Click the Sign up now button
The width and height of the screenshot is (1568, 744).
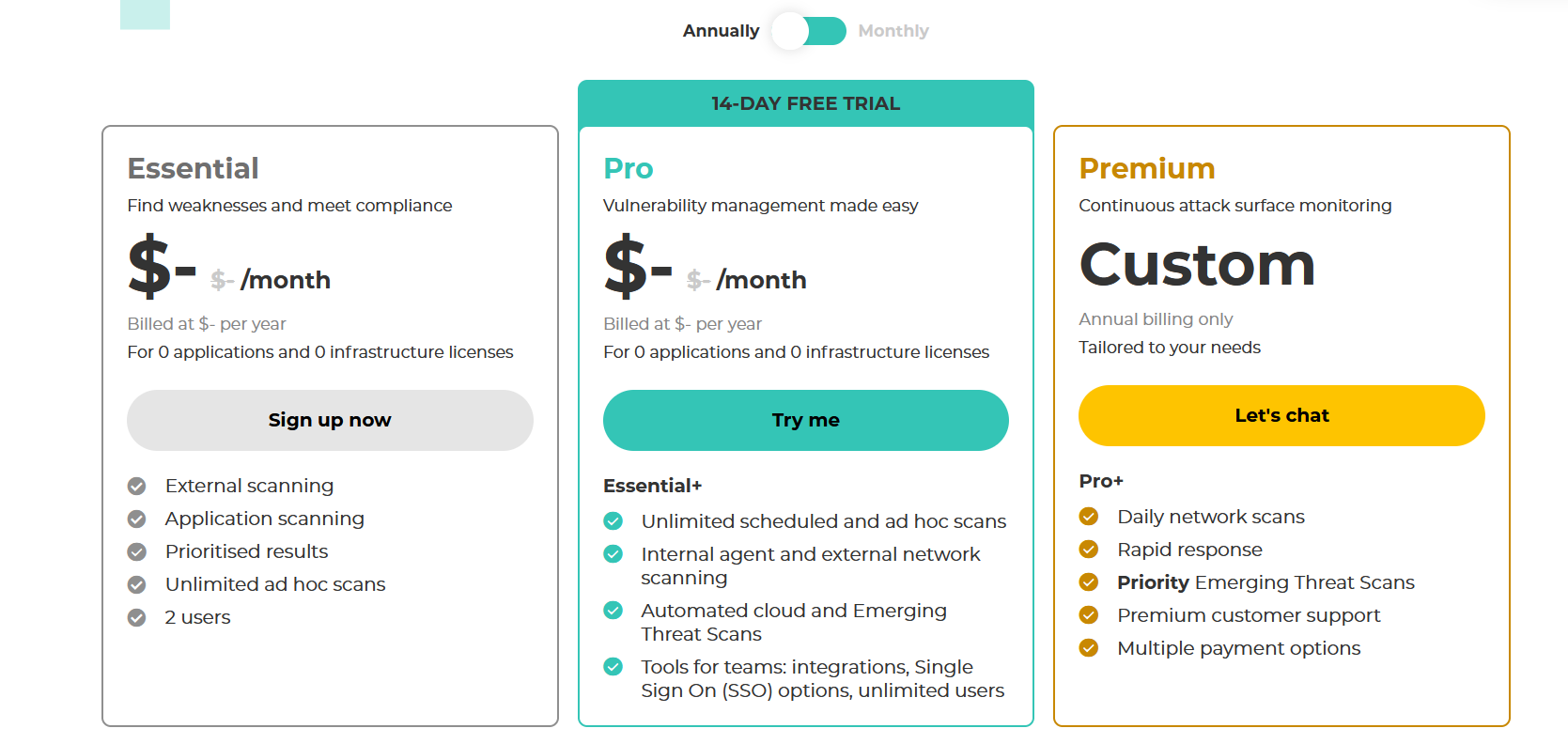pyautogui.click(x=330, y=420)
